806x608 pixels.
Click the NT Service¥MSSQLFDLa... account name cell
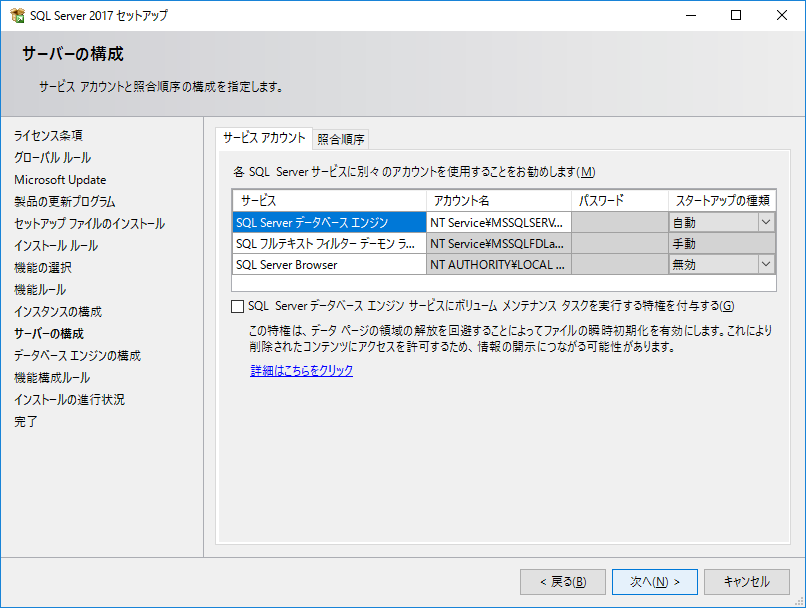point(499,244)
